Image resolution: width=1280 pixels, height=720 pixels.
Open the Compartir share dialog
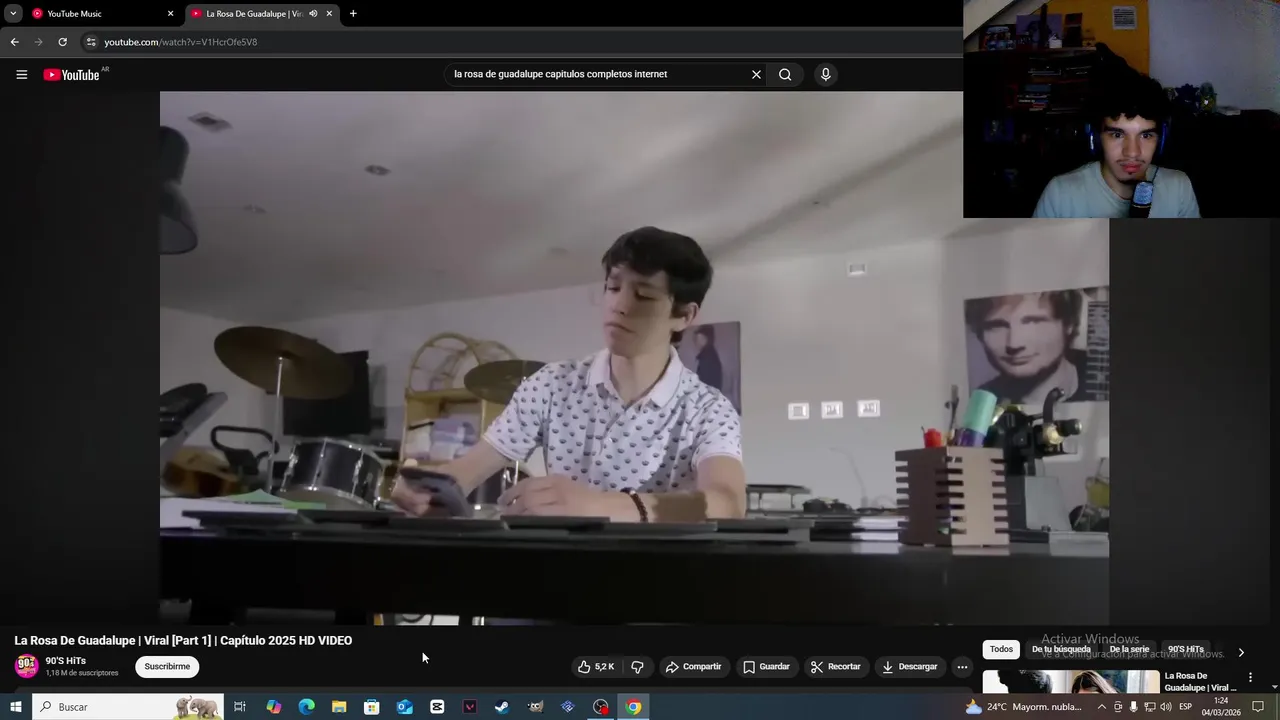[x=693, y=667]
